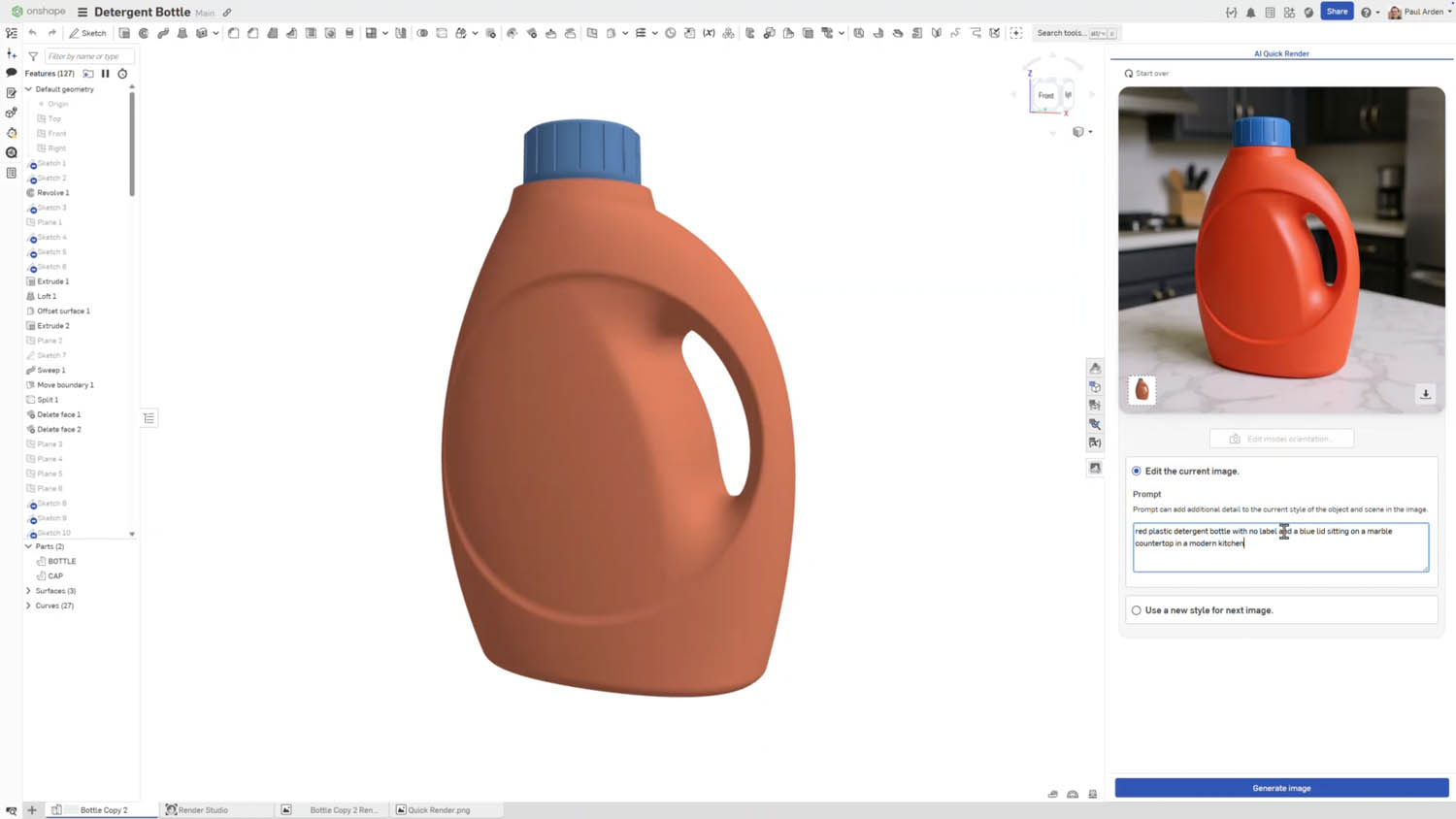Expand the Surfaces (3) section
1456x819 pixels.
(x=28, y=591)
